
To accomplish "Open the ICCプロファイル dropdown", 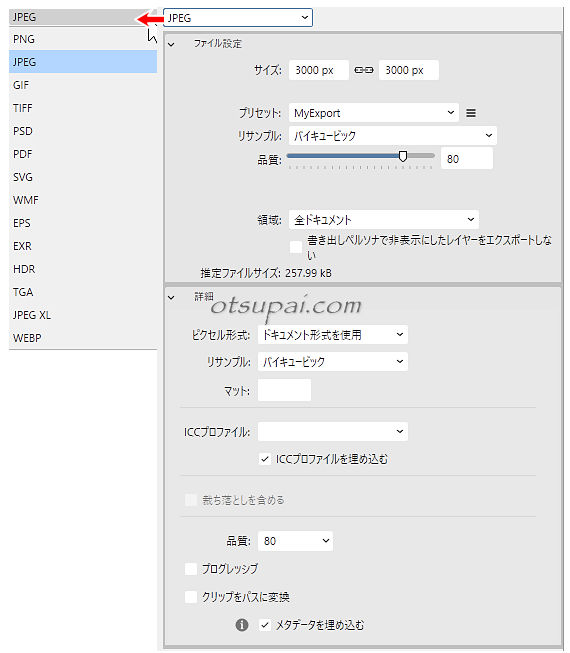I will pos(333,431).
